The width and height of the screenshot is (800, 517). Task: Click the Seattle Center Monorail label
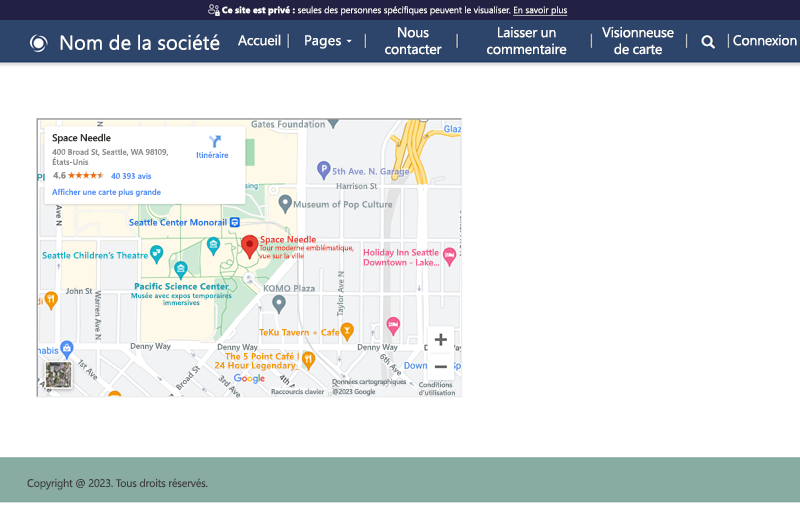pyautogui.click(x=178, y=223)
